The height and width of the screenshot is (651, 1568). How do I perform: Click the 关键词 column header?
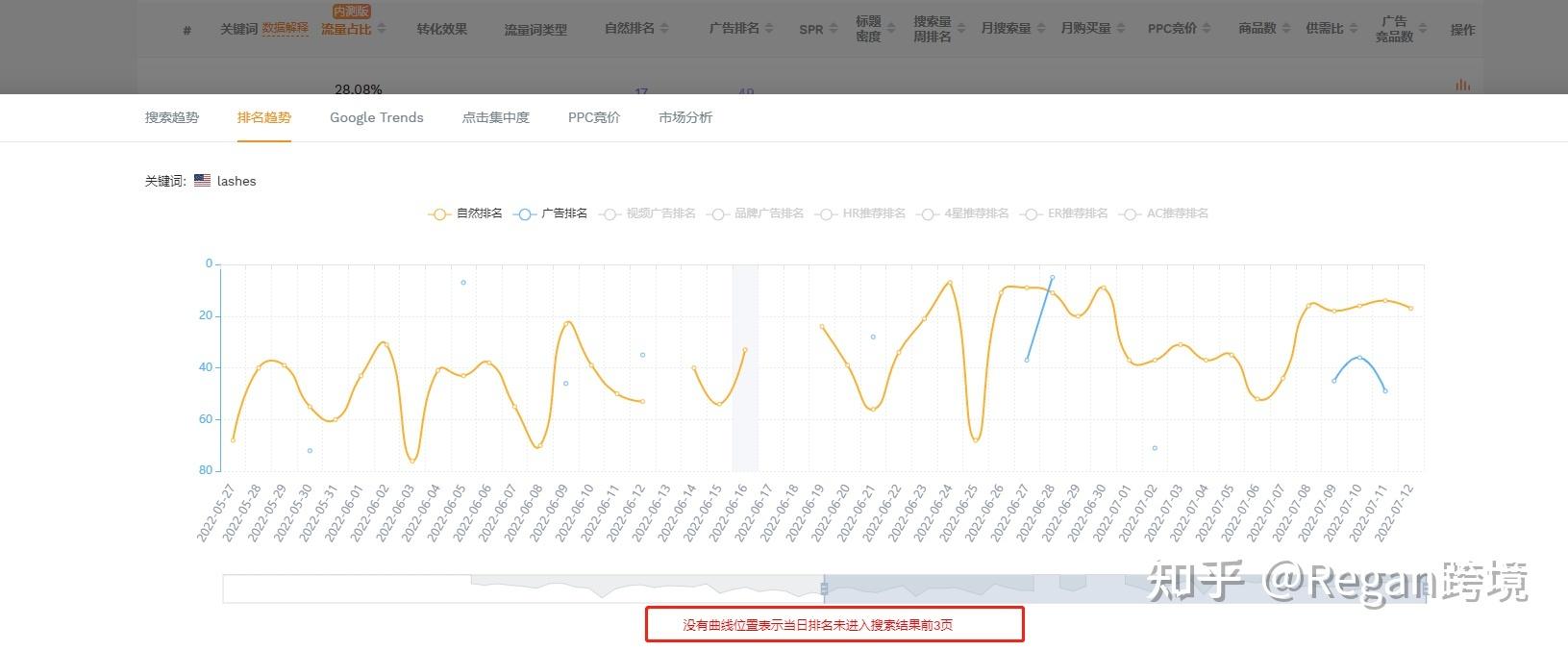[238, 29]
